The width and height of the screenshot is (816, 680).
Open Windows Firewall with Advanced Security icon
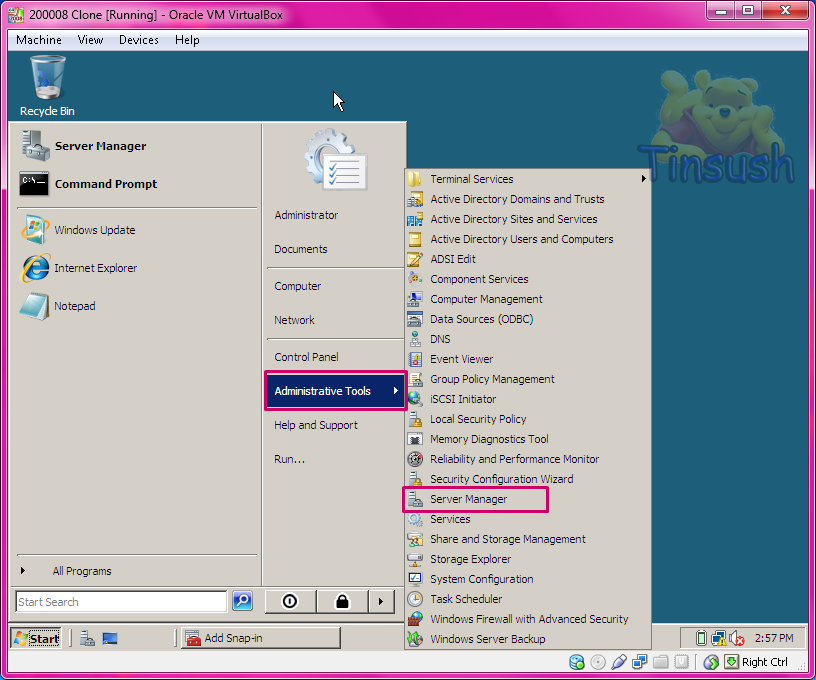point(415,619)
